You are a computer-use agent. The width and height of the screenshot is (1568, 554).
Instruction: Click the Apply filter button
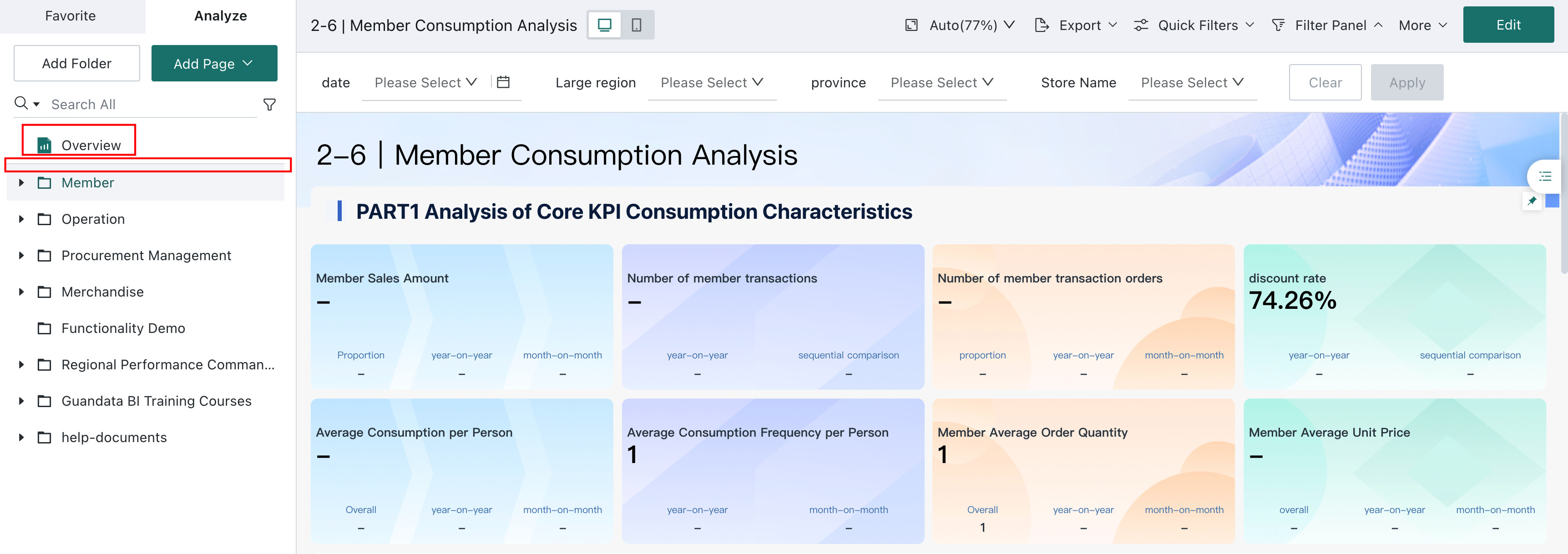tap(1407, 82)
